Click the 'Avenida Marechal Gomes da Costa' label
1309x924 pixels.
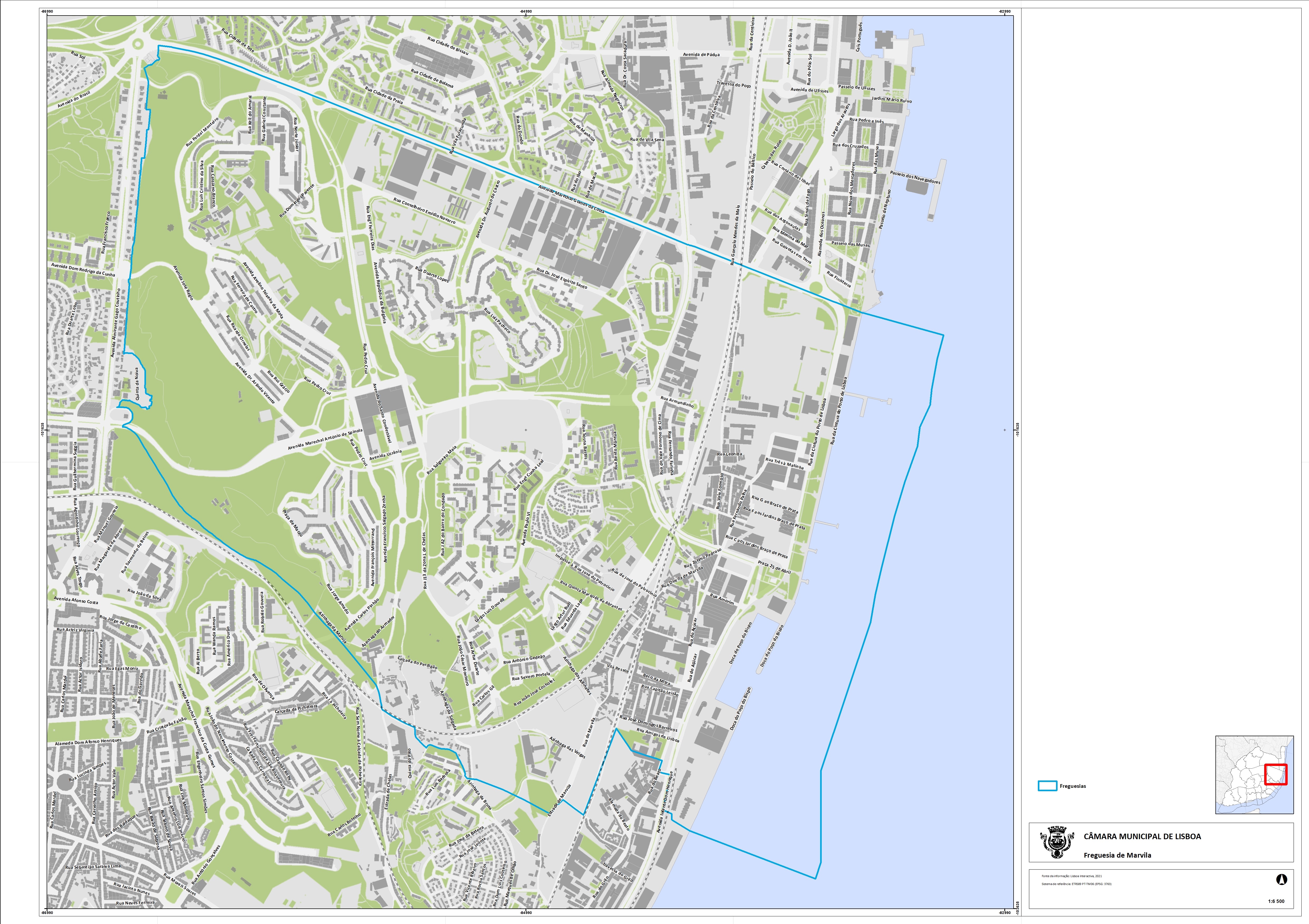pyautogui.click(x=571, y=199)
